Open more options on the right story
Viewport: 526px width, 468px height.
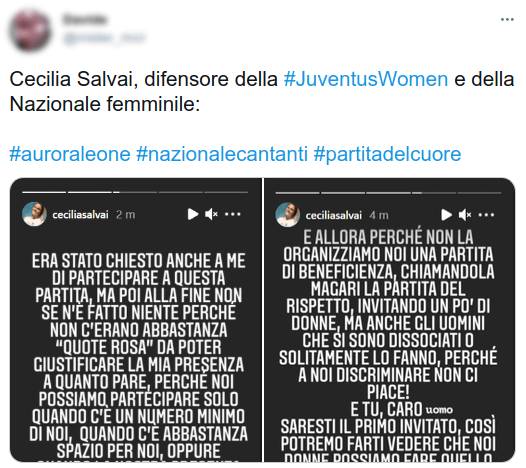486,215
